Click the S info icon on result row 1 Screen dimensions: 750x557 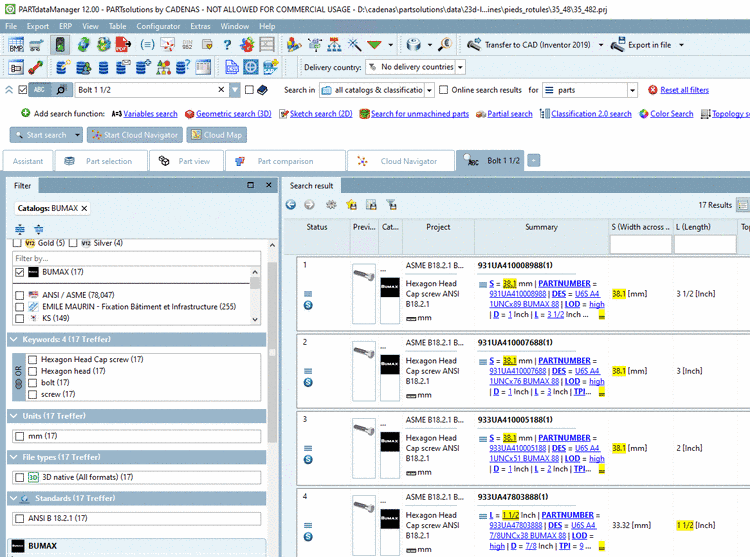(x=309, y=306)
